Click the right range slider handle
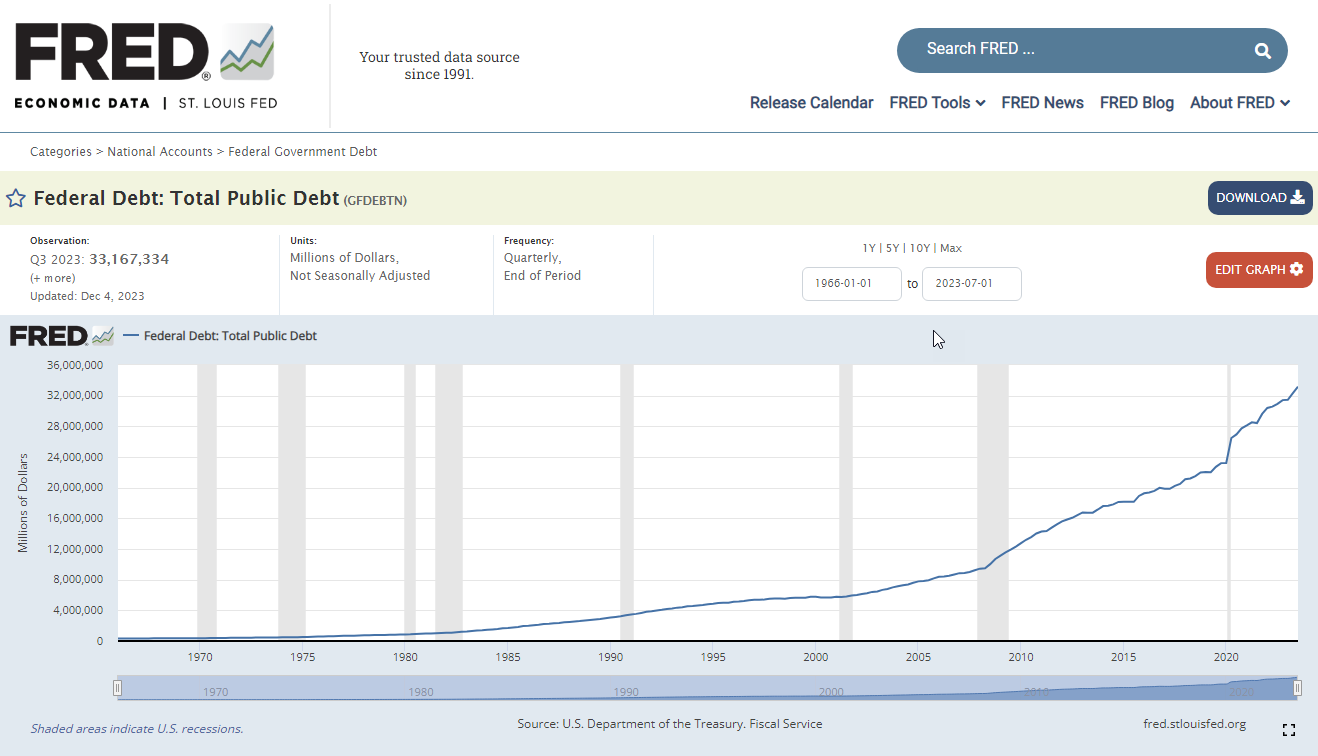This screenshot has height=756, width=1318. point(1298,688)
